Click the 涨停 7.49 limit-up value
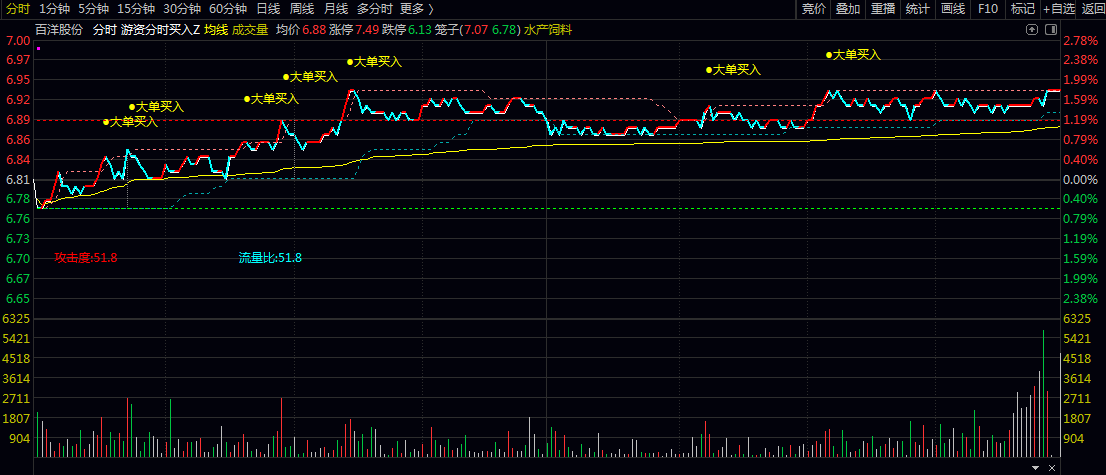The height and width of the screenshot is (475, 1106). point(354,30)
